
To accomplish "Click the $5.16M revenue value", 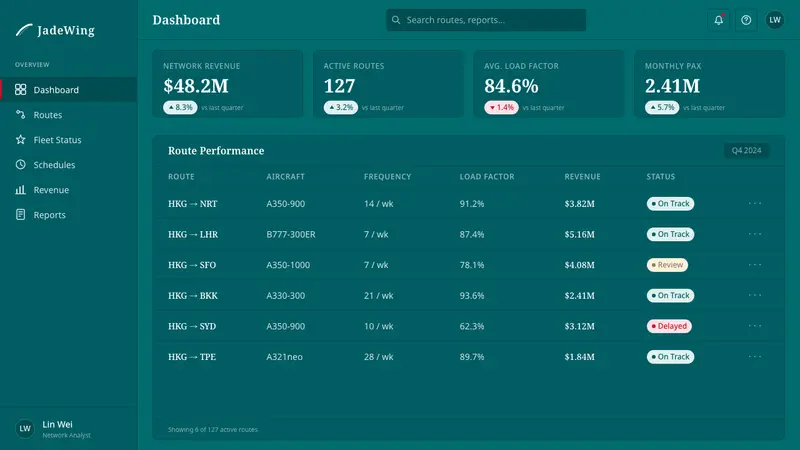I will [580, 234].
